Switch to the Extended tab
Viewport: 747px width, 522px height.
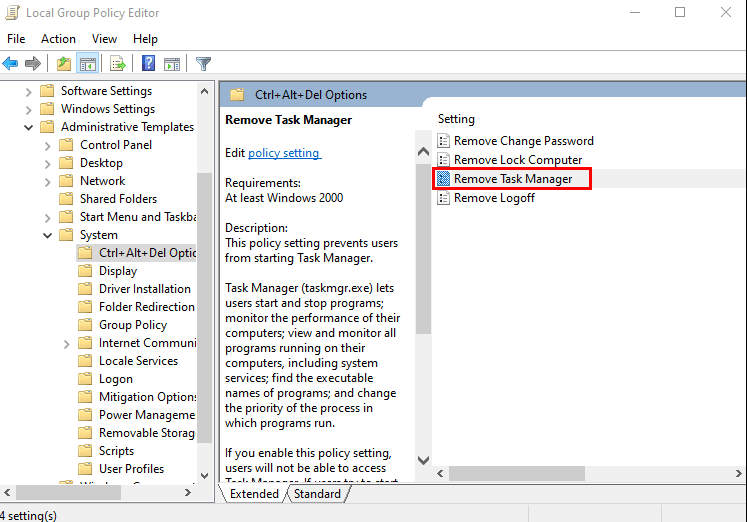254,494
